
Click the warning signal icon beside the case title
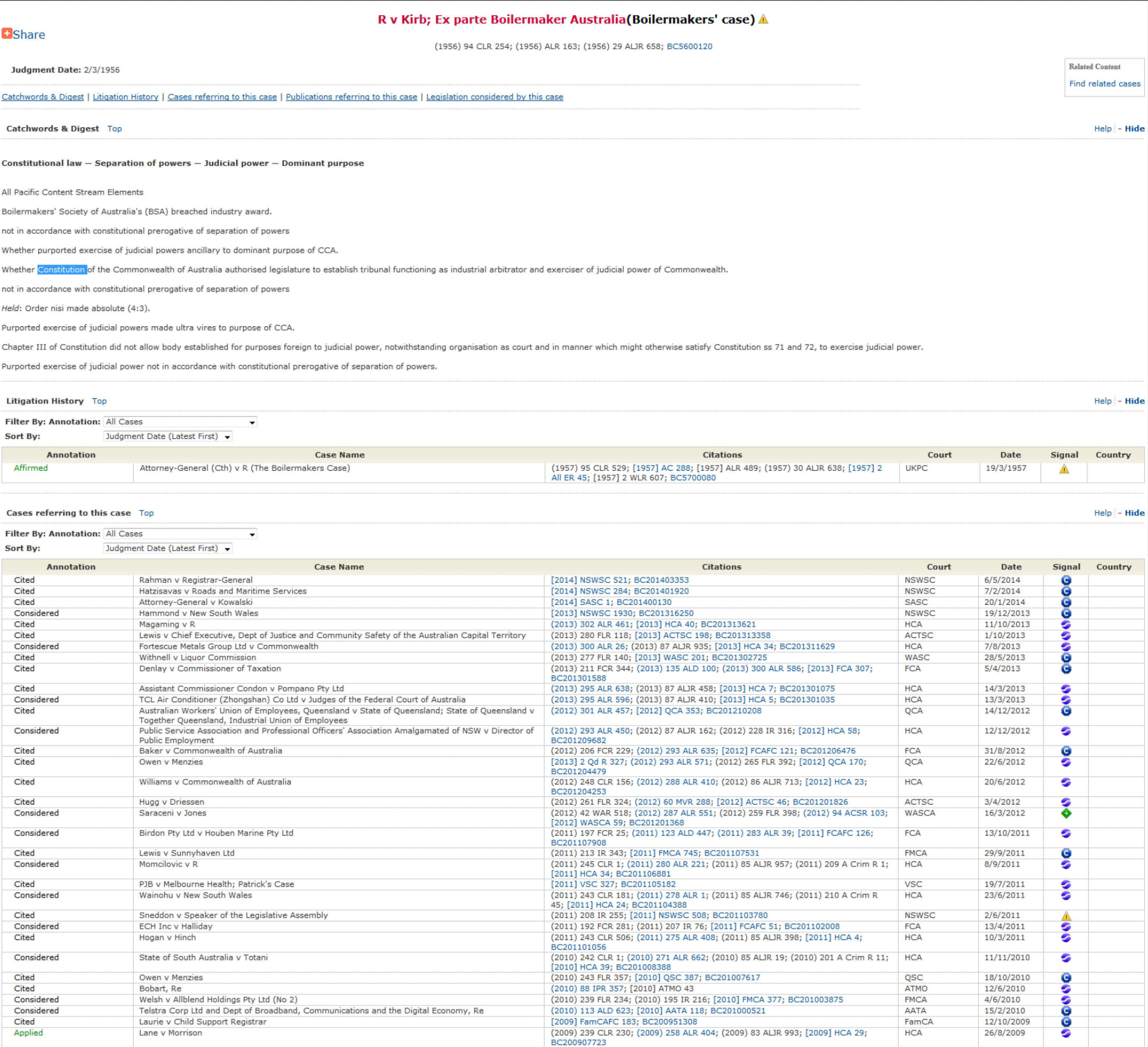764,19
